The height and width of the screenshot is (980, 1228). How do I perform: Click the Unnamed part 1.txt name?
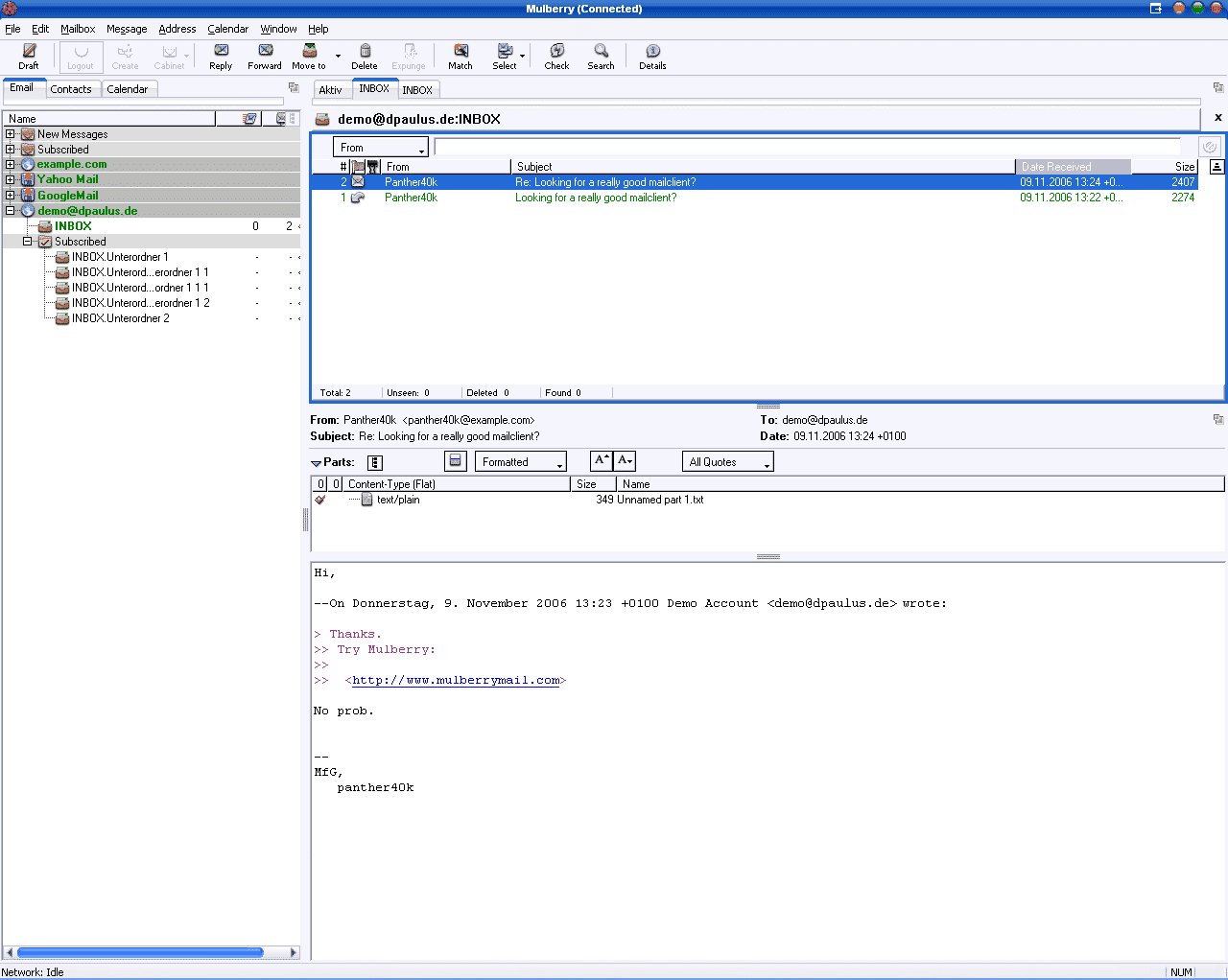pyautogui.click(x=660, y=500)
